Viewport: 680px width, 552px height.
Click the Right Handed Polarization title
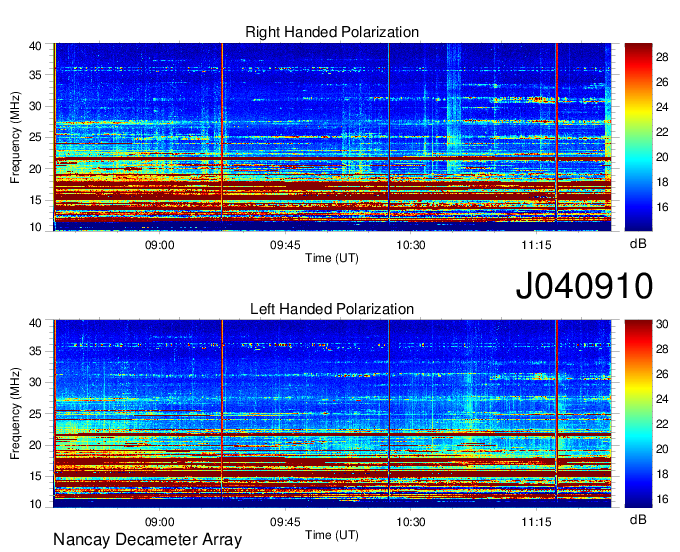[332, 32]
